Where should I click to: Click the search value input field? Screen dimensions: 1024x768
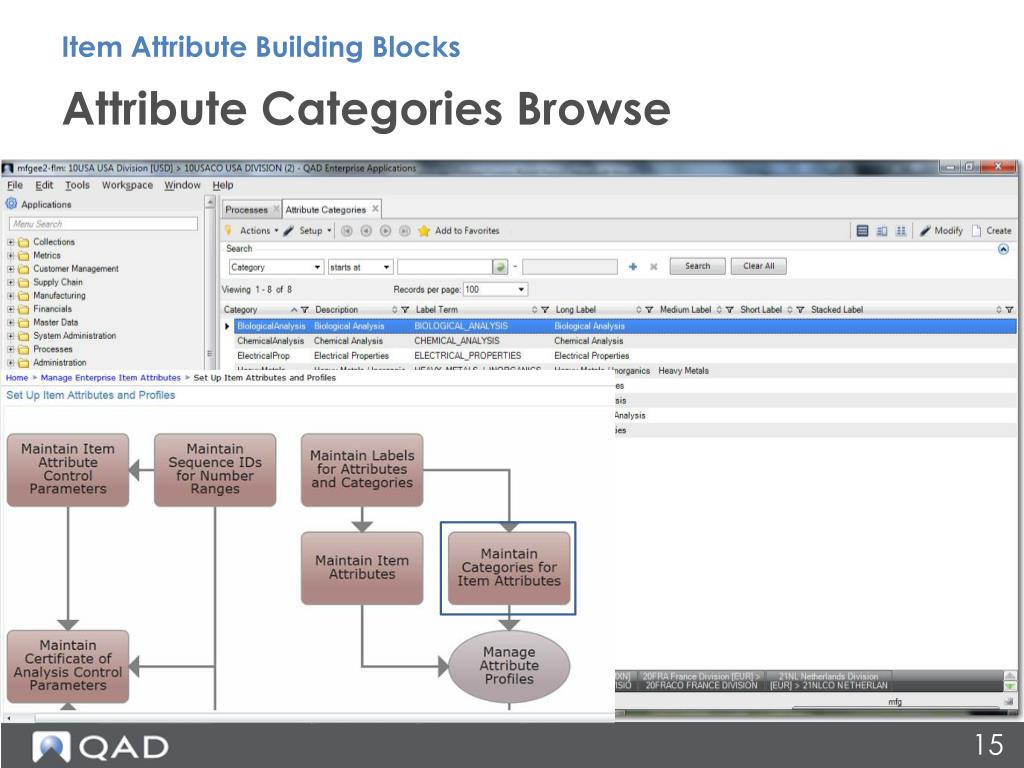[445, 267]
